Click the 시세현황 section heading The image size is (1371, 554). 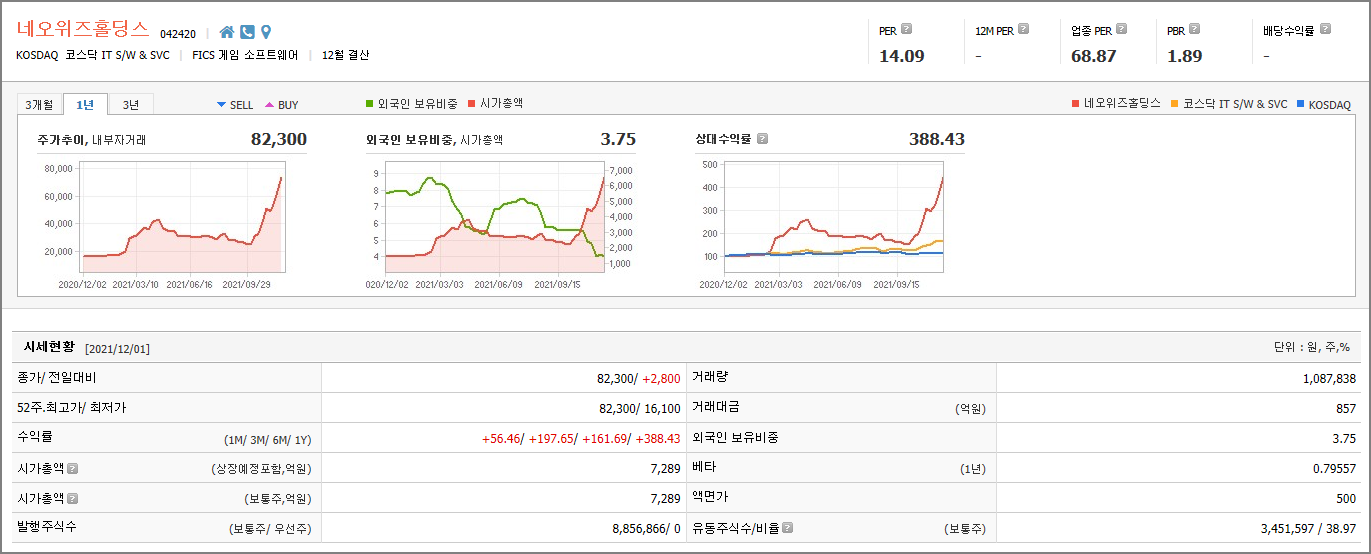[x=49, y=347]
